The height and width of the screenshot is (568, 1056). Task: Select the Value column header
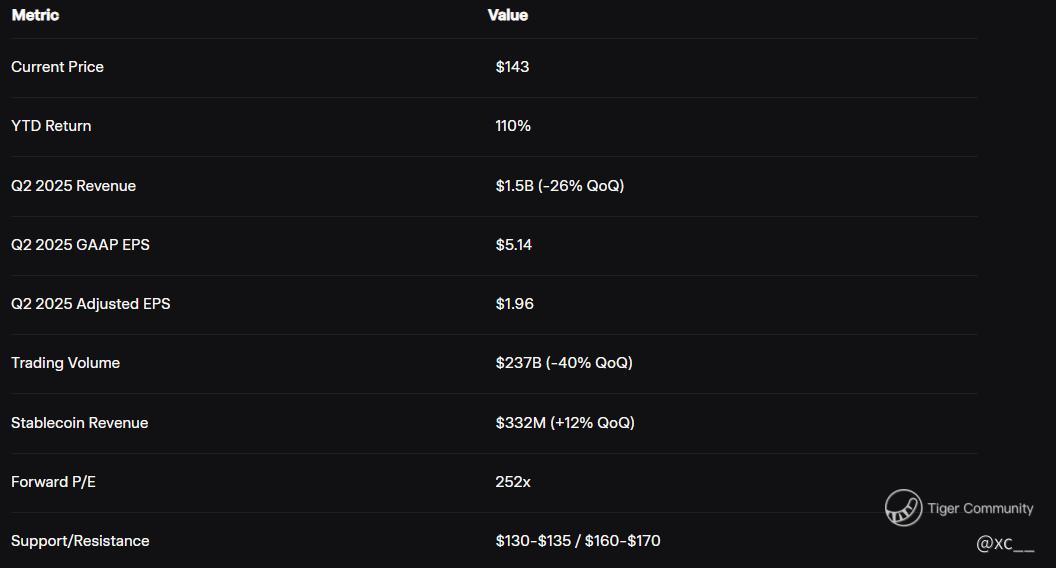[x=508, y=15]
